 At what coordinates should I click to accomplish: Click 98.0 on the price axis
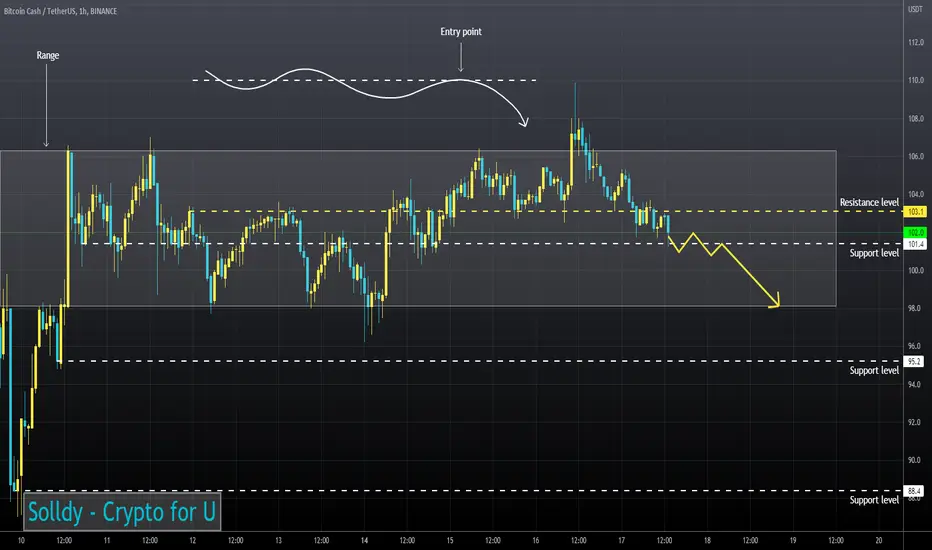914,308
